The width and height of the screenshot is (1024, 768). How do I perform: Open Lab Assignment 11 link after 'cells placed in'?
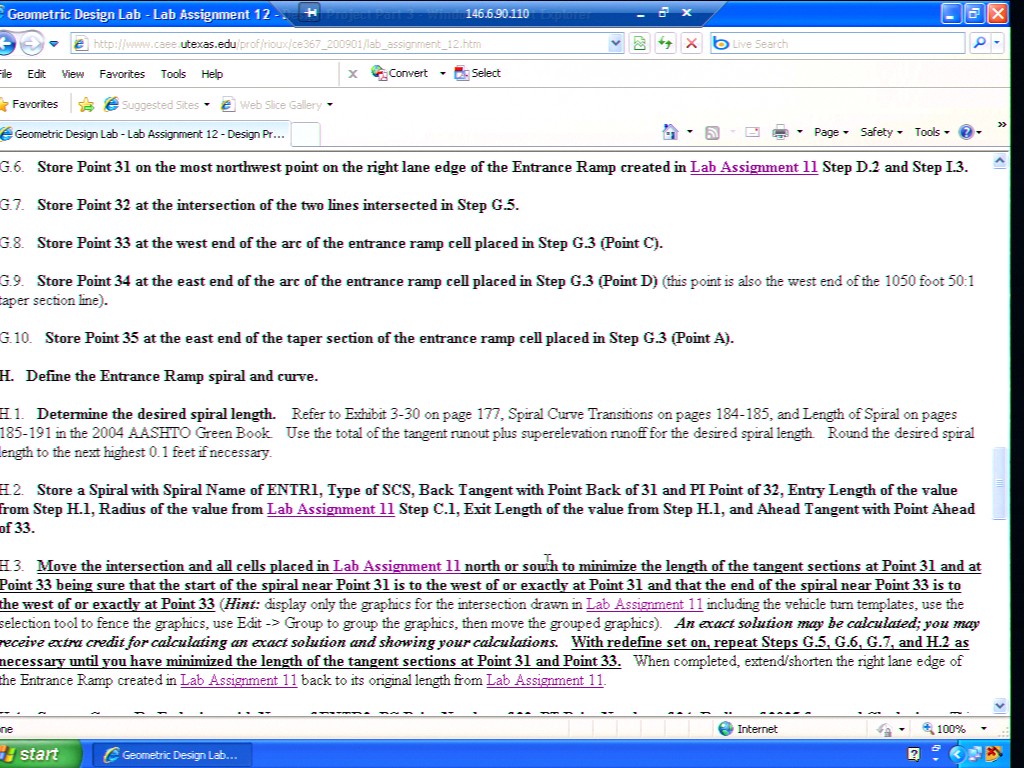[x=396, y=566]
